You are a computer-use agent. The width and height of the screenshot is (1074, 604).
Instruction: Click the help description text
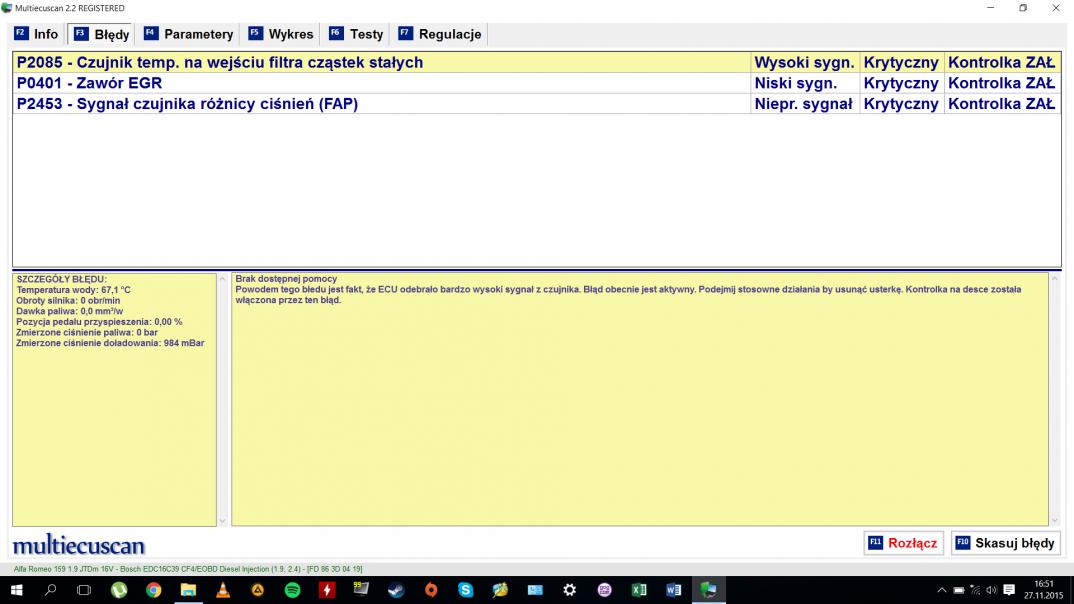point(628,294)
